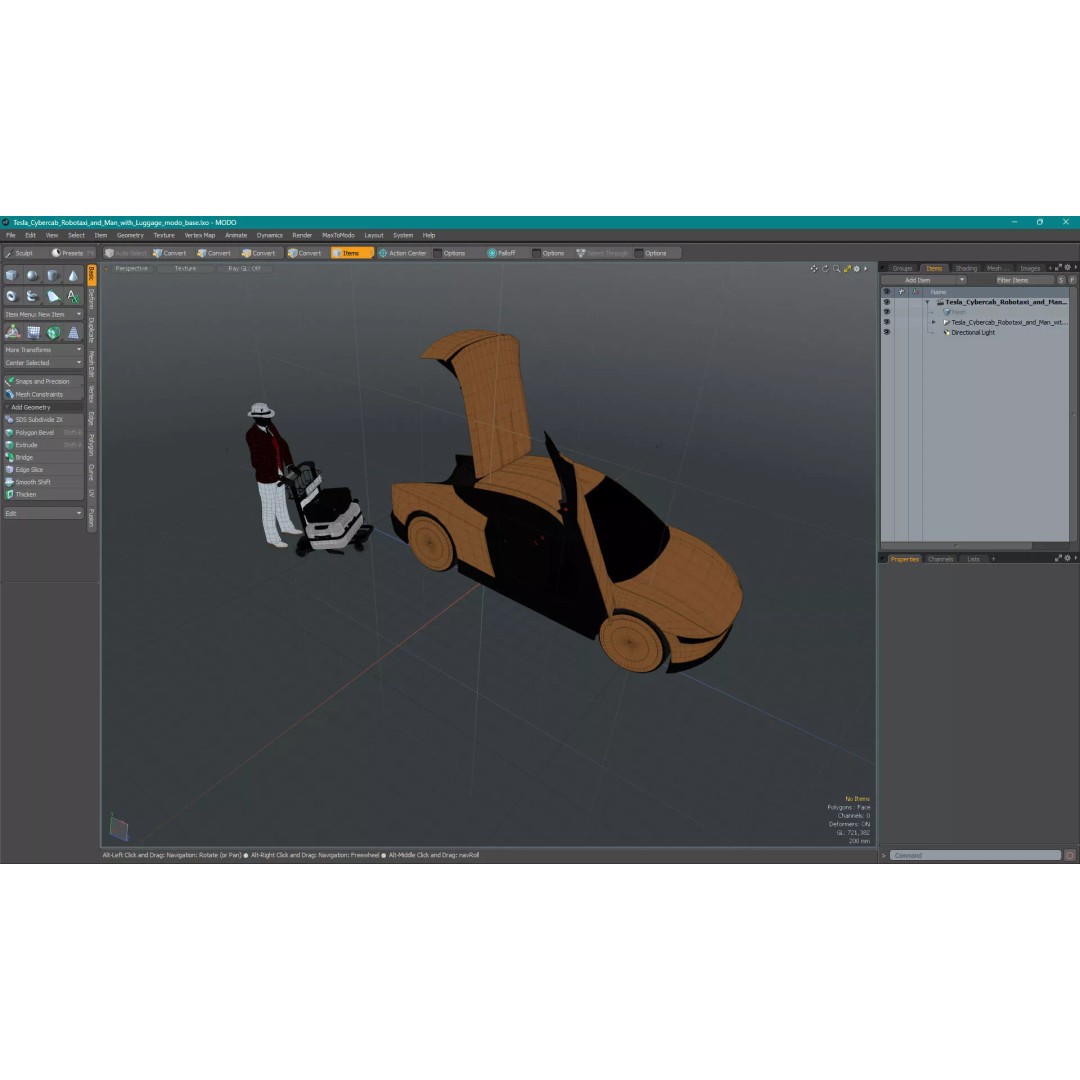Select the Cube primitive tool

tap(12, 276)
